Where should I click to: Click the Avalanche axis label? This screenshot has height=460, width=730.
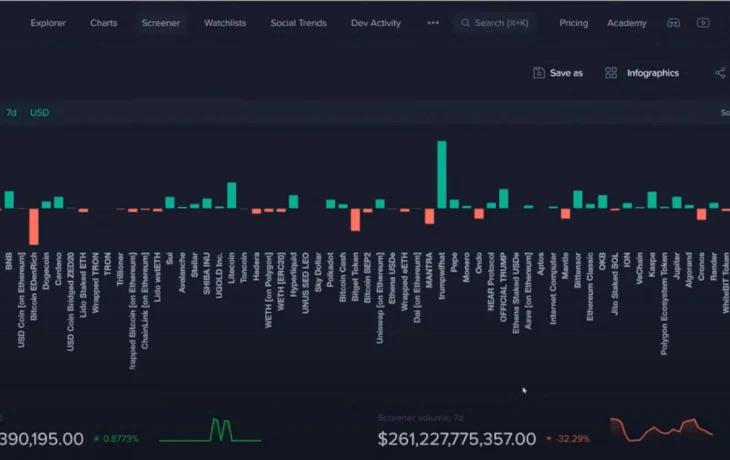coord(182,272)
